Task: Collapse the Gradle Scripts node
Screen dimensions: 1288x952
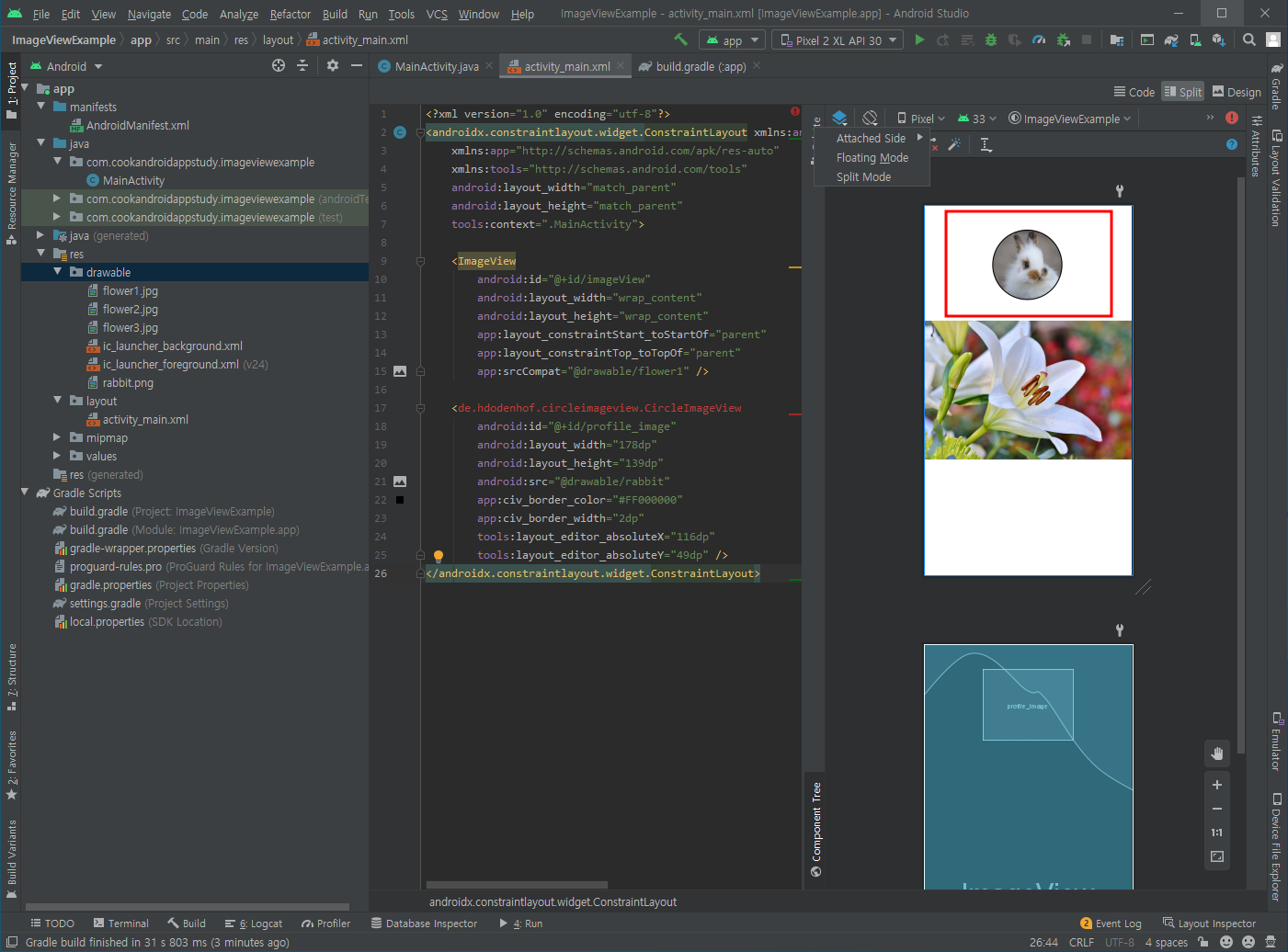Action: pyautogui.click(x=25, y=493)
